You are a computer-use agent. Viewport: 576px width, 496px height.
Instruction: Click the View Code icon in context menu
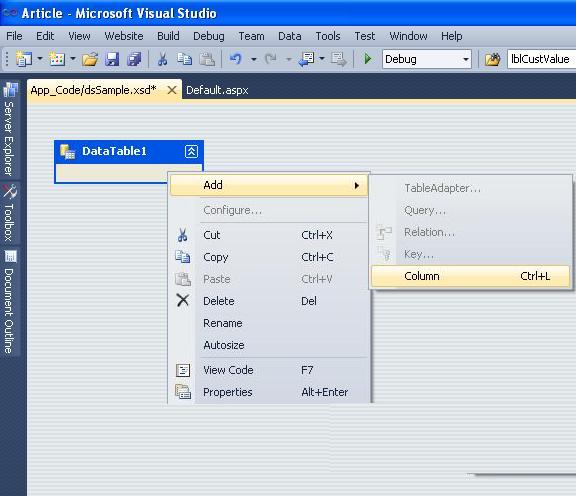[183, 370]
